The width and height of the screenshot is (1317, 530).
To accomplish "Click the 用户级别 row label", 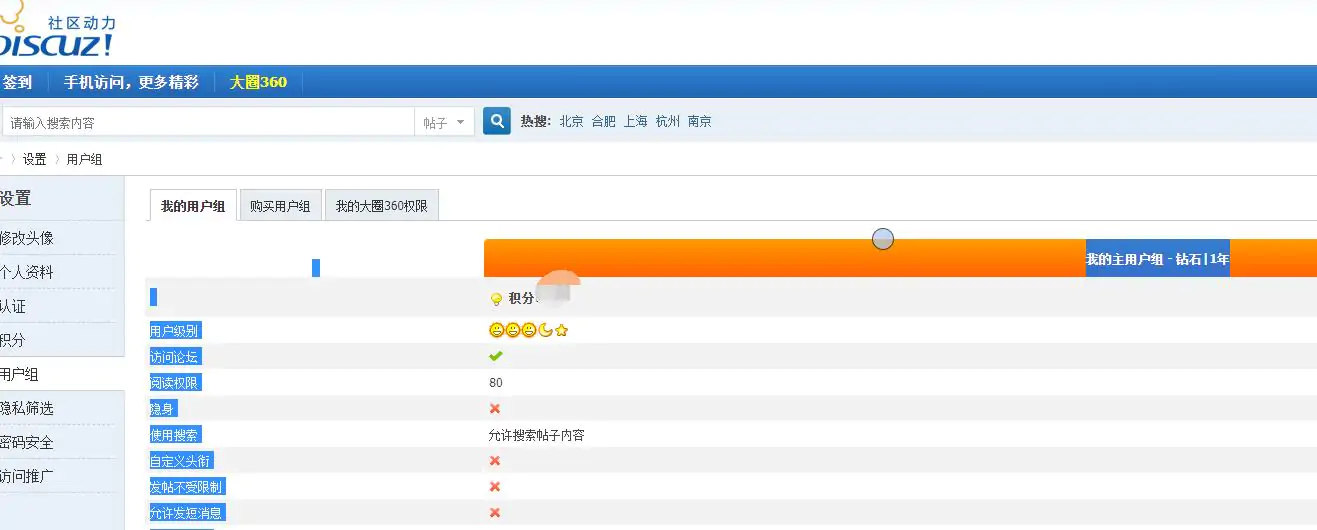I will [174, 331].
